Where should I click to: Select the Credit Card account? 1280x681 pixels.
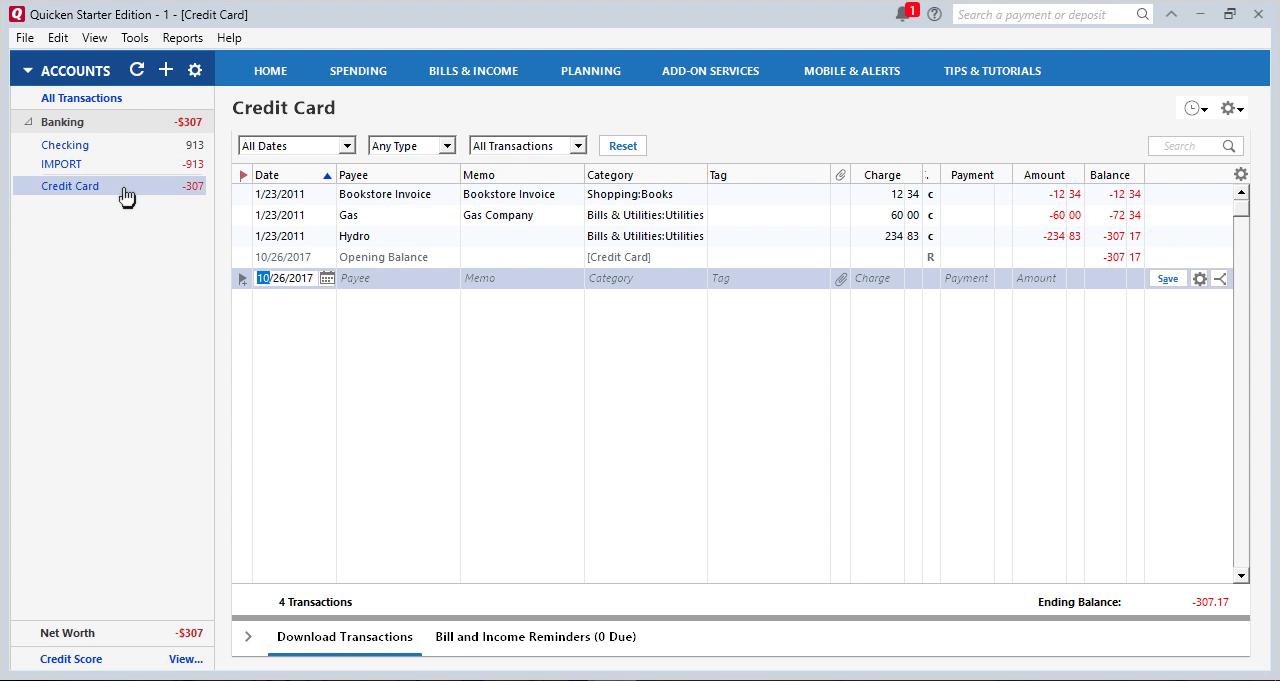70,186
